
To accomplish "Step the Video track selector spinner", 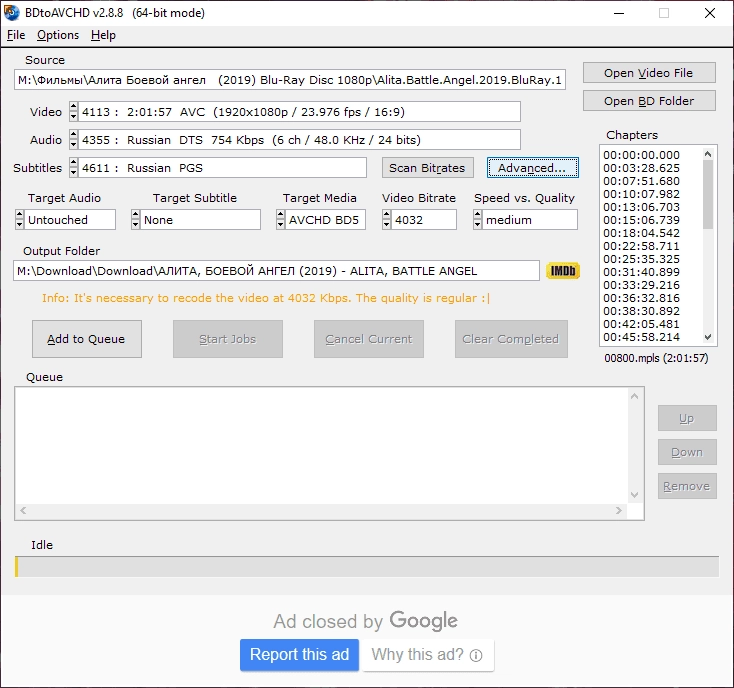I will click(73, 112).
